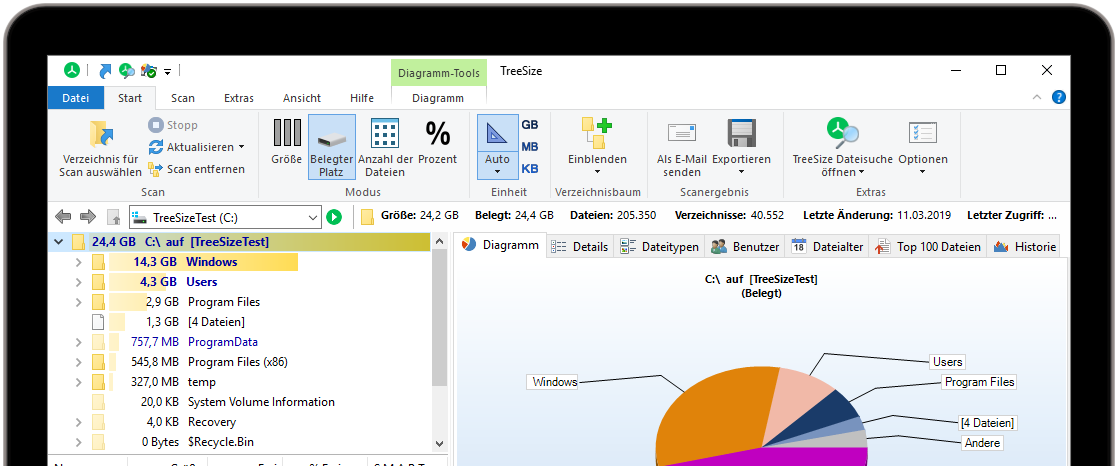1118x466 pixels.
Task: Open the Diagramm ribbon tab
Action: click(x=438, y=98)
